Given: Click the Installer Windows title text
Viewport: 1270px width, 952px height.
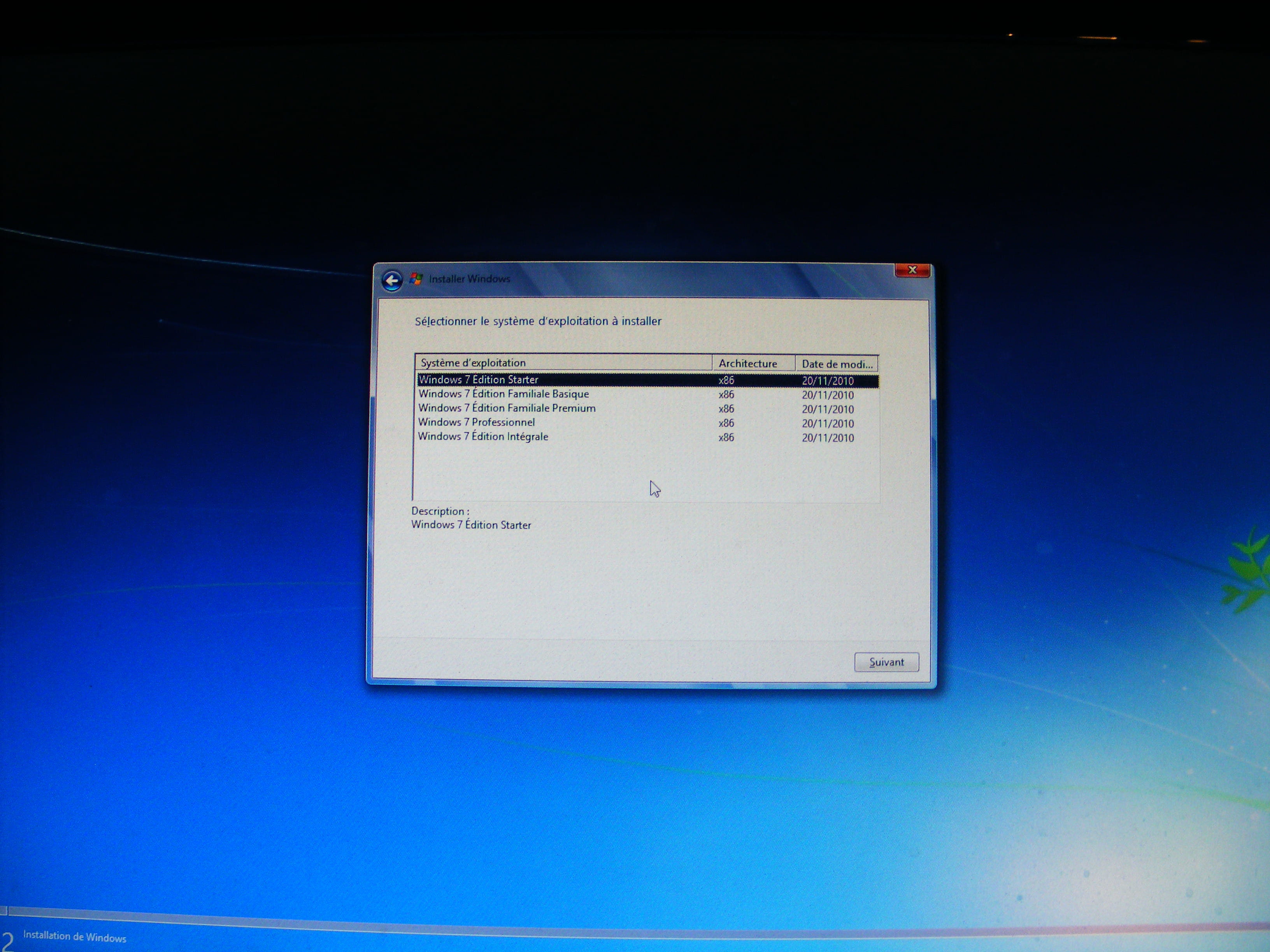Looking at the screenshot, I should pos(469,279).
